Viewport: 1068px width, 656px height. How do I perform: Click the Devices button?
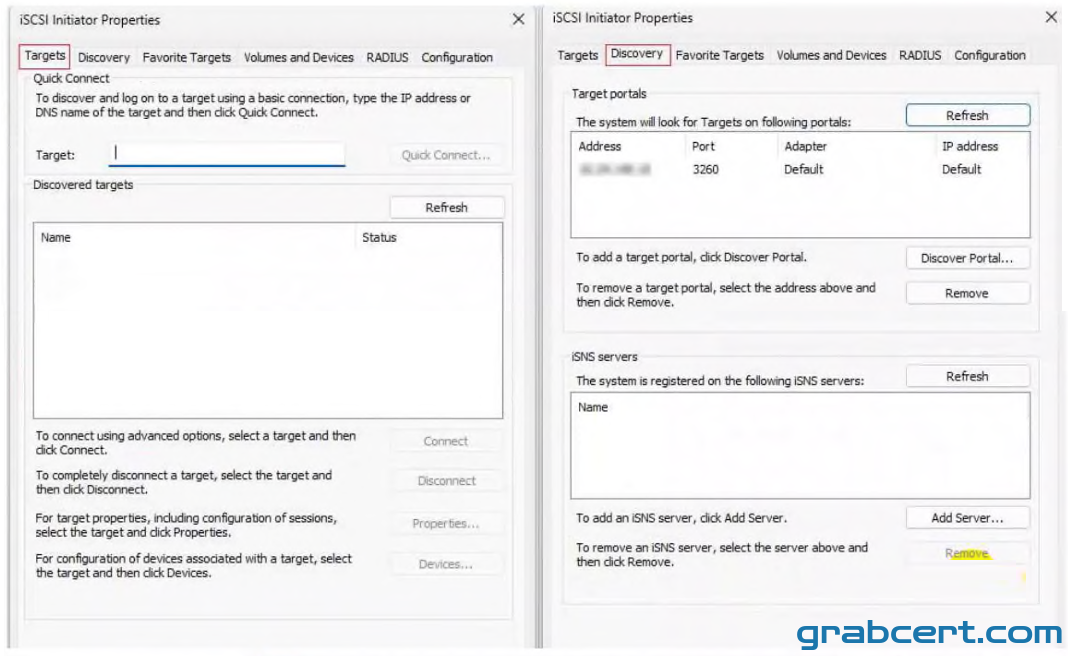[445, 564]
